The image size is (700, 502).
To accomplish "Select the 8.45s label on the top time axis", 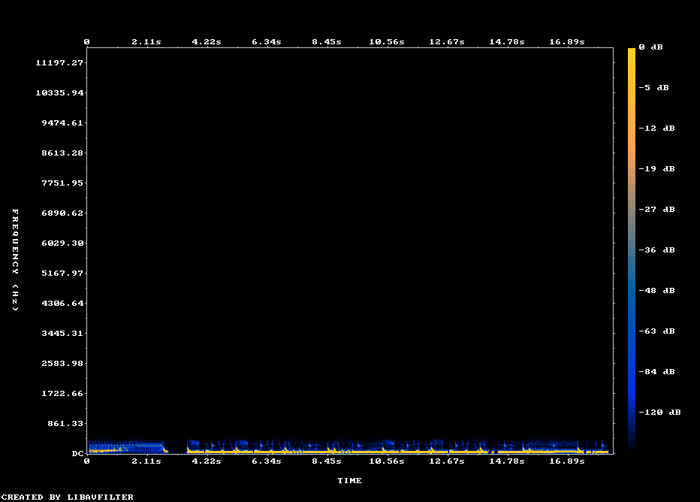I will pos(326,42).
